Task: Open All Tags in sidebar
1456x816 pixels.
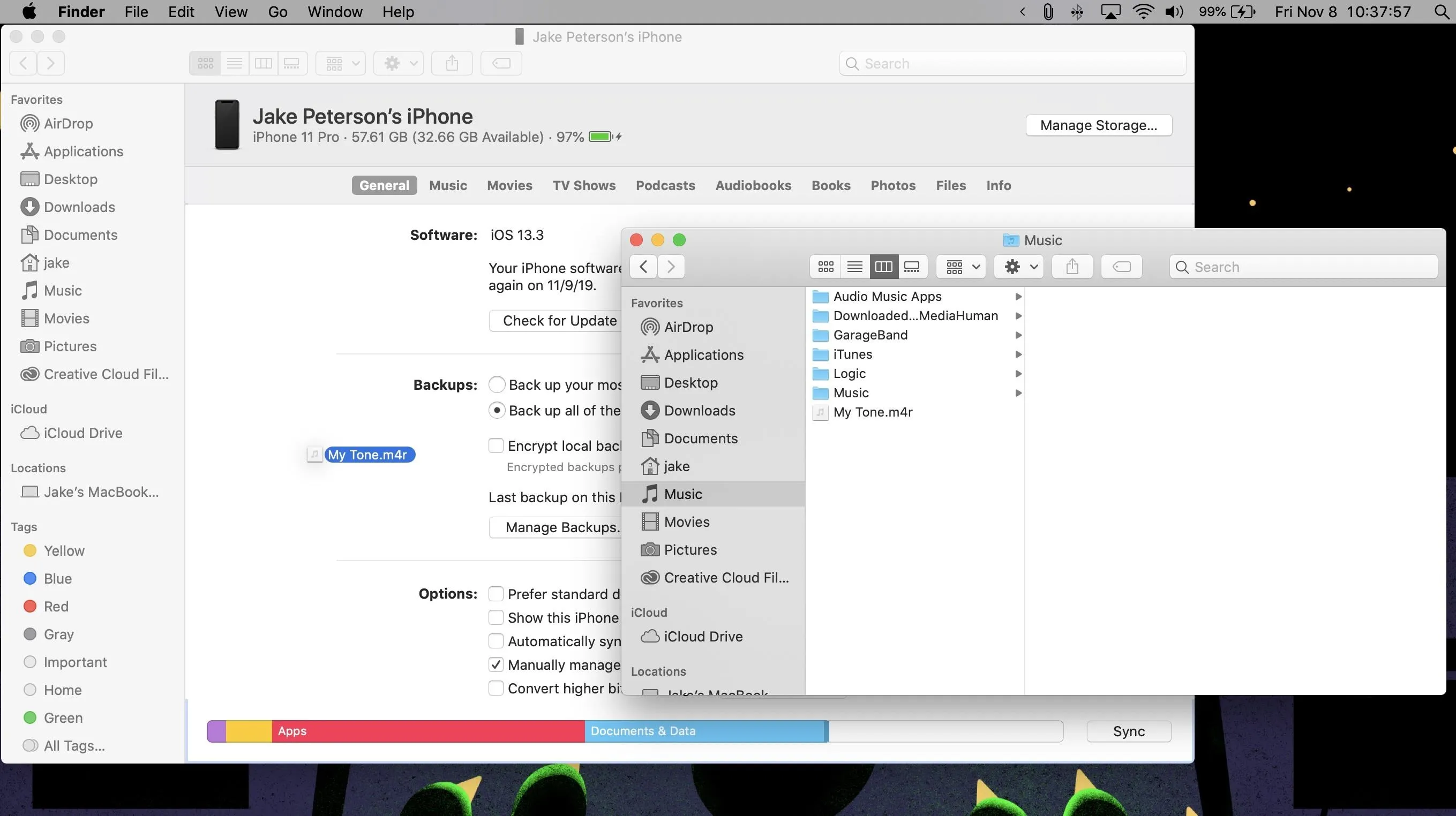Action: coord(63,746)
